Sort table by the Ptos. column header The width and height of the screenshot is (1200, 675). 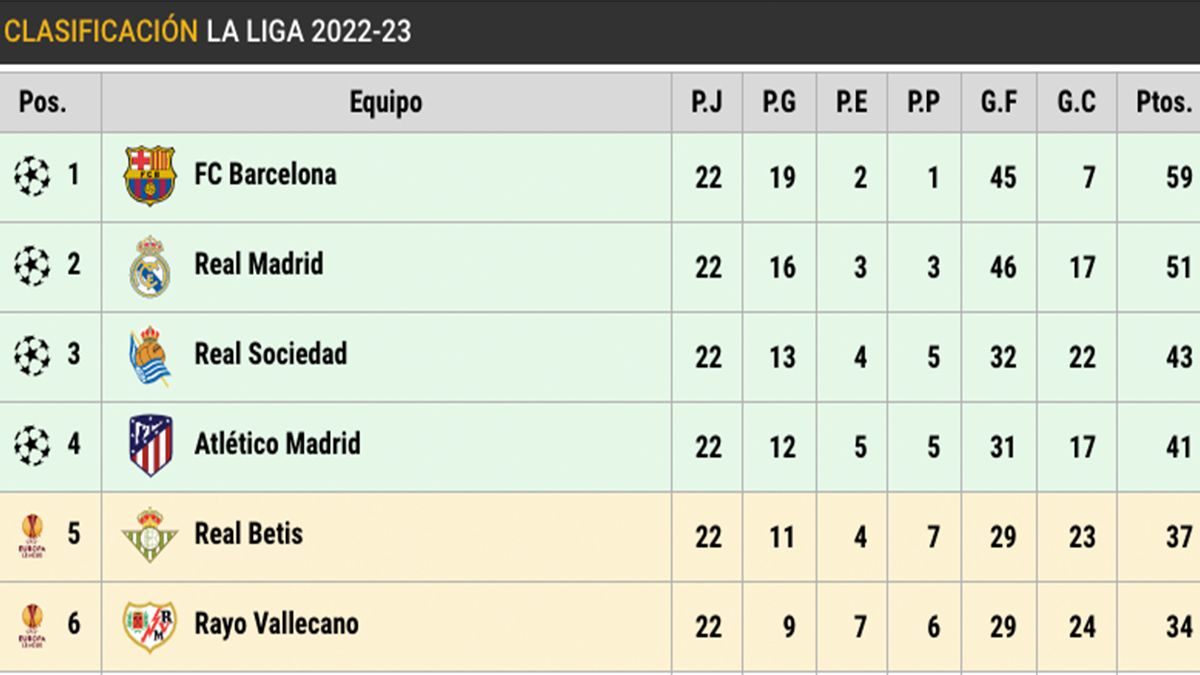click(x=1163, y=102)
